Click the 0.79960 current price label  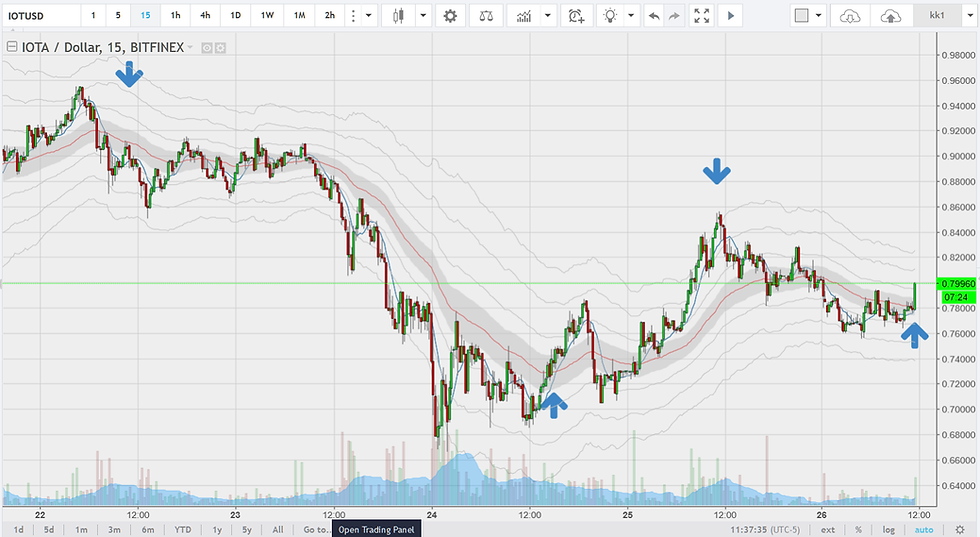click(x=958, y=284)
